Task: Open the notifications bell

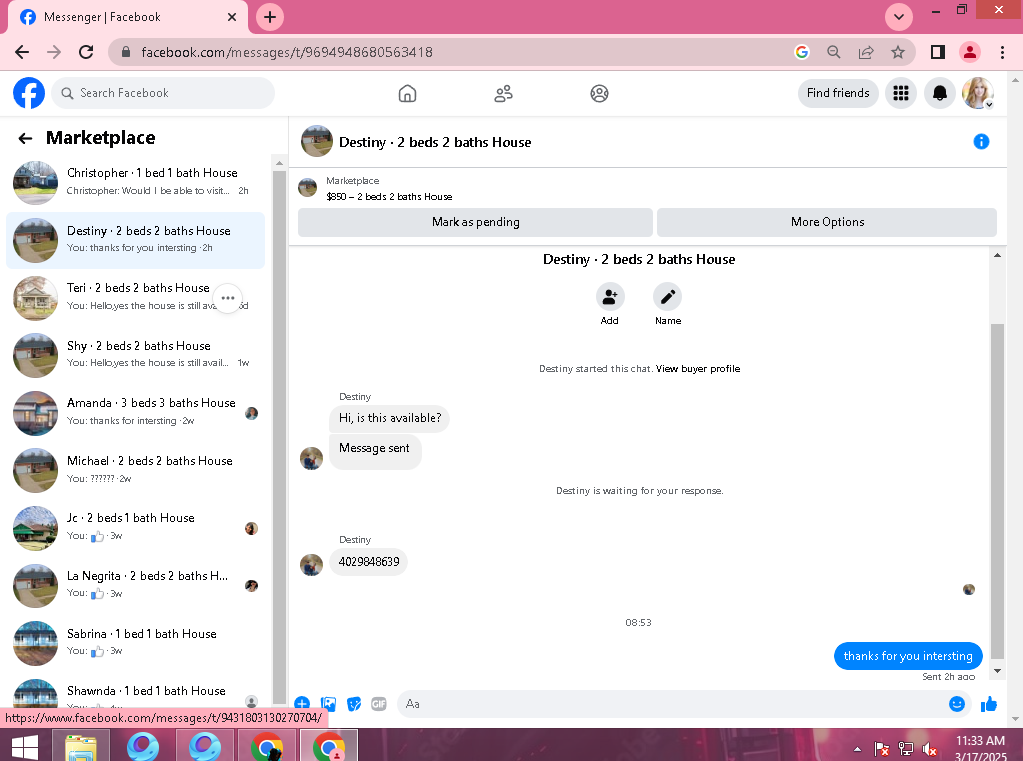Action: point(939,93)
